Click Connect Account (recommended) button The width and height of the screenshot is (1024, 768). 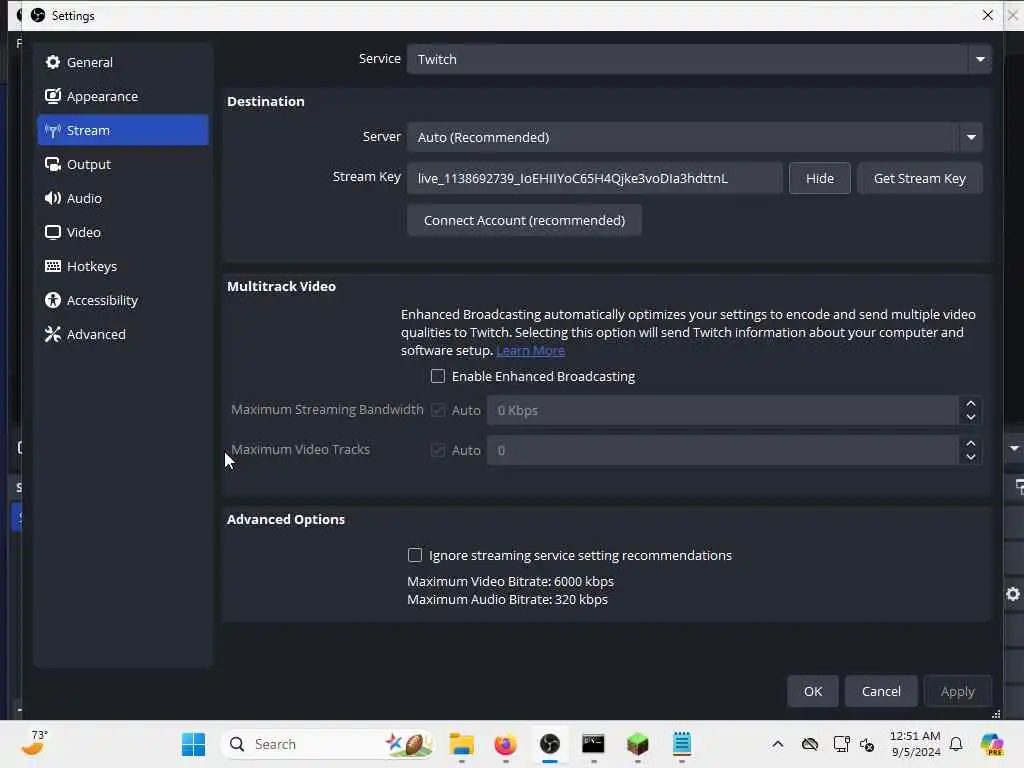click(524, 220)
